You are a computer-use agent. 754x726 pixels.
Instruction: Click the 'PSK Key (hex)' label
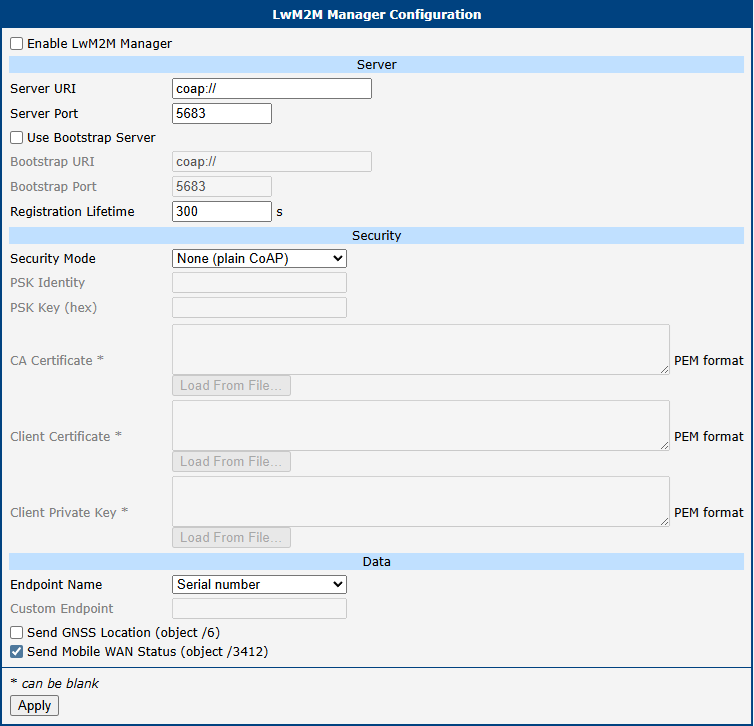click(x=53, y=308)
